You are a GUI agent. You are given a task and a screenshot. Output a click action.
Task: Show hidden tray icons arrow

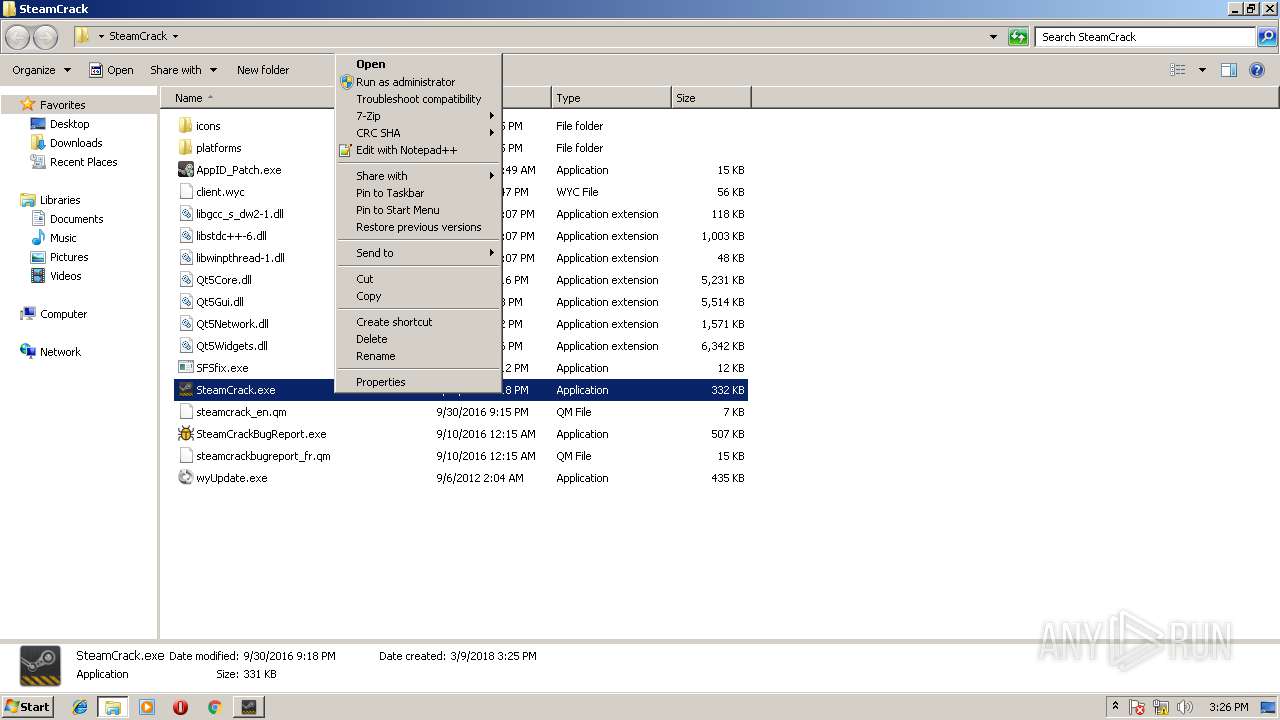[x=1116, y=706]
